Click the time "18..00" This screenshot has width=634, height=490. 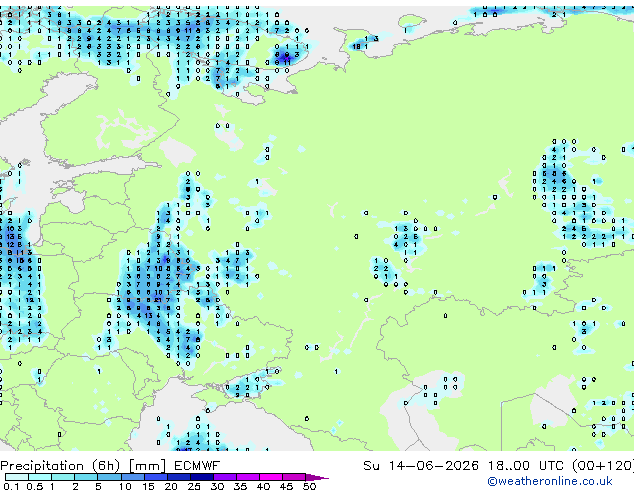[x=508, y=466]
